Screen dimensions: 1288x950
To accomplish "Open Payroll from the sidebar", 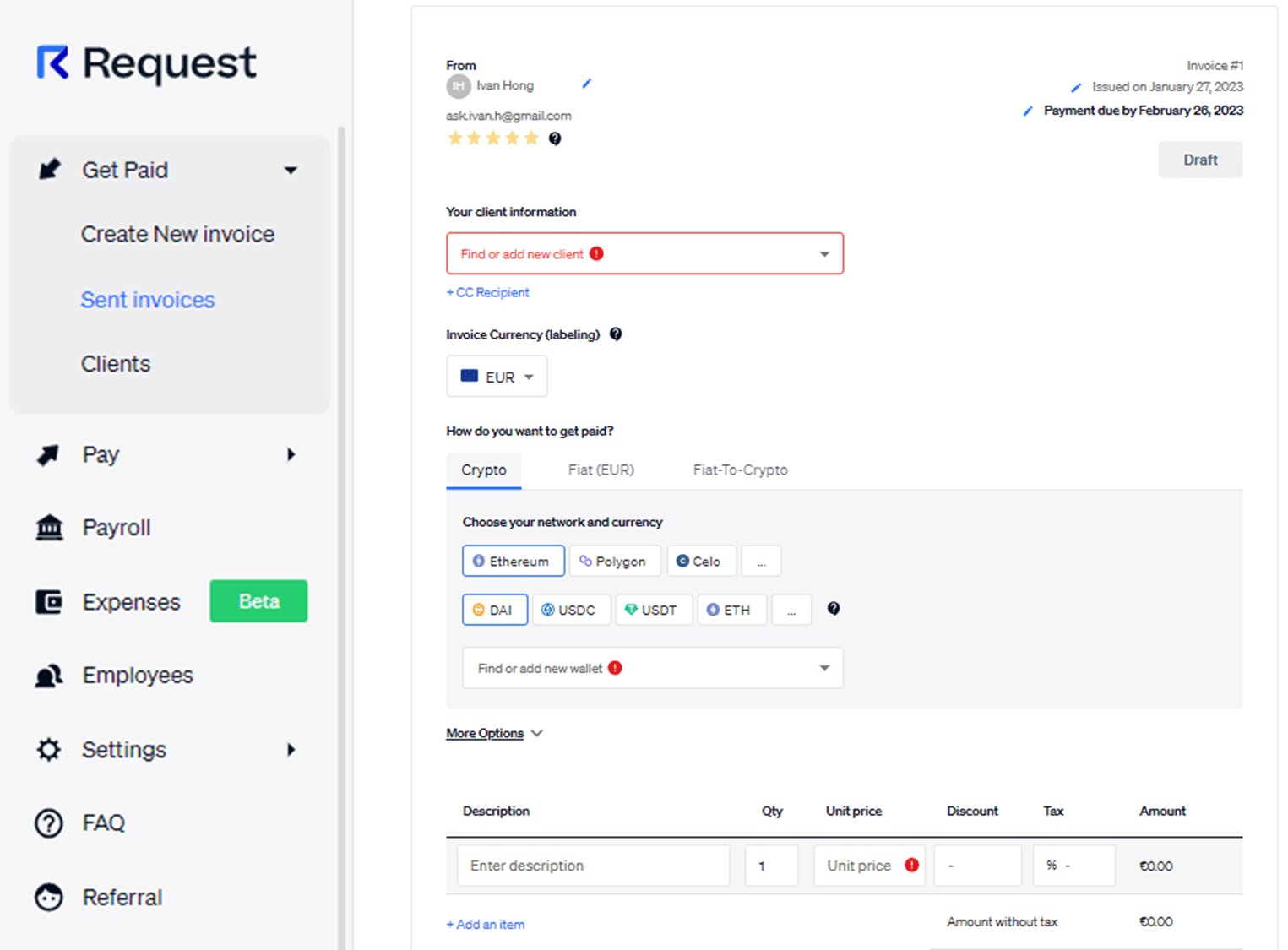I will pyautogui.click(x=117, y=528).
